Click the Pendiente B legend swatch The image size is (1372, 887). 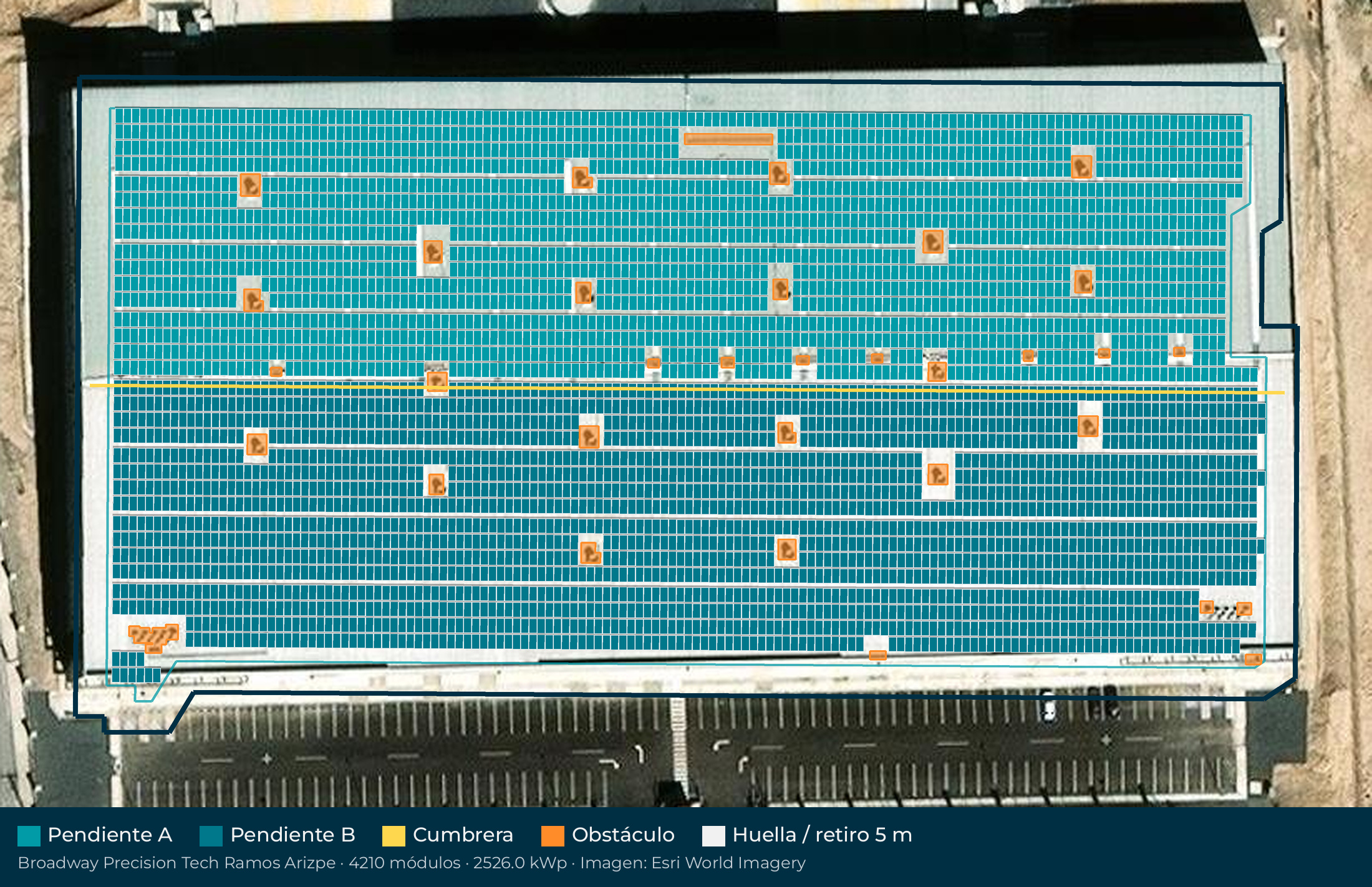211,836
